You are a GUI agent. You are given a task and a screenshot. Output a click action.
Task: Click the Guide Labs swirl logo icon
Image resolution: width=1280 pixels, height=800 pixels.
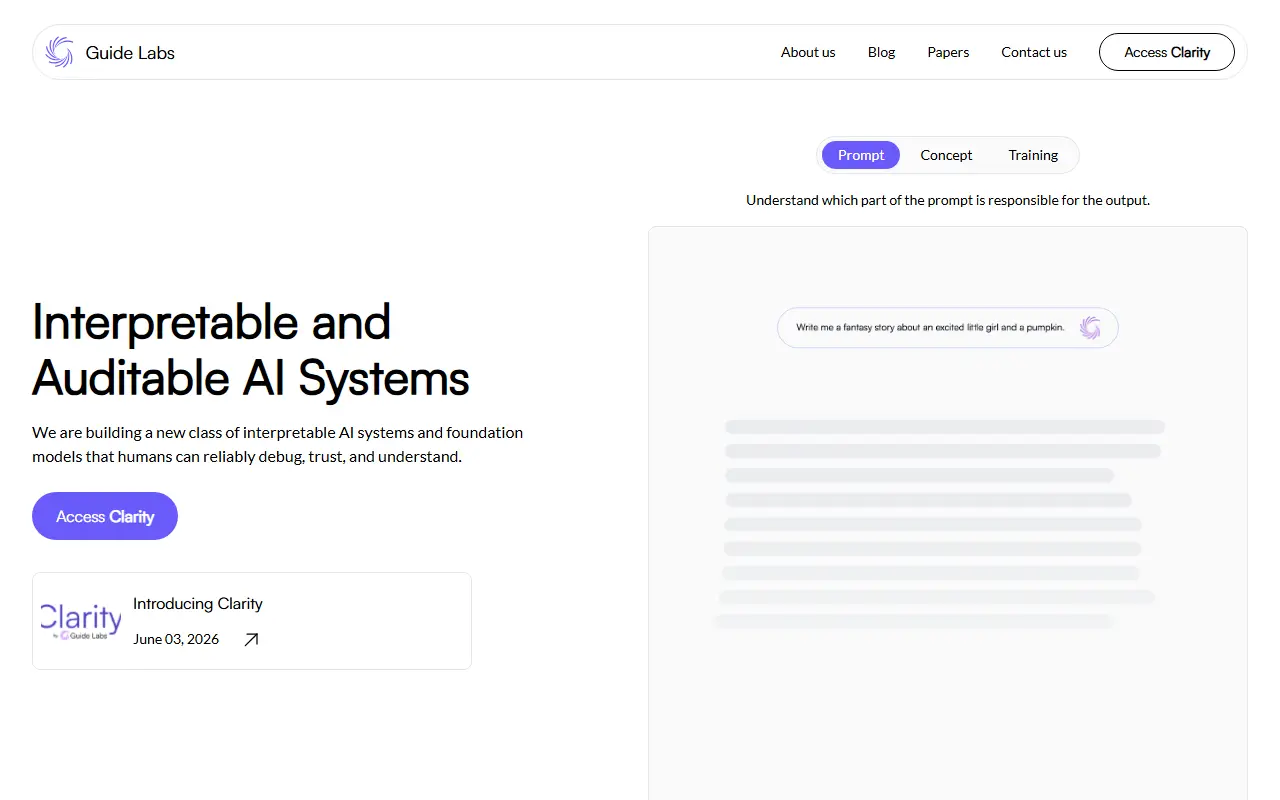(59, 52)
